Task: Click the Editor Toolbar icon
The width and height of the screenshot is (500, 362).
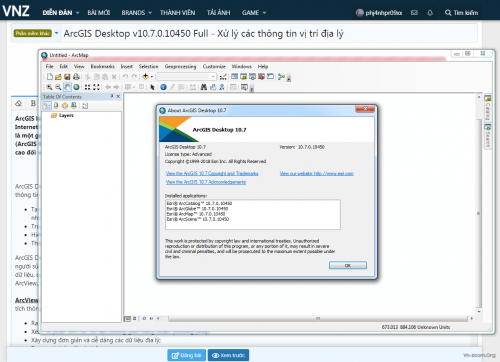Action: tap(223, 77)
